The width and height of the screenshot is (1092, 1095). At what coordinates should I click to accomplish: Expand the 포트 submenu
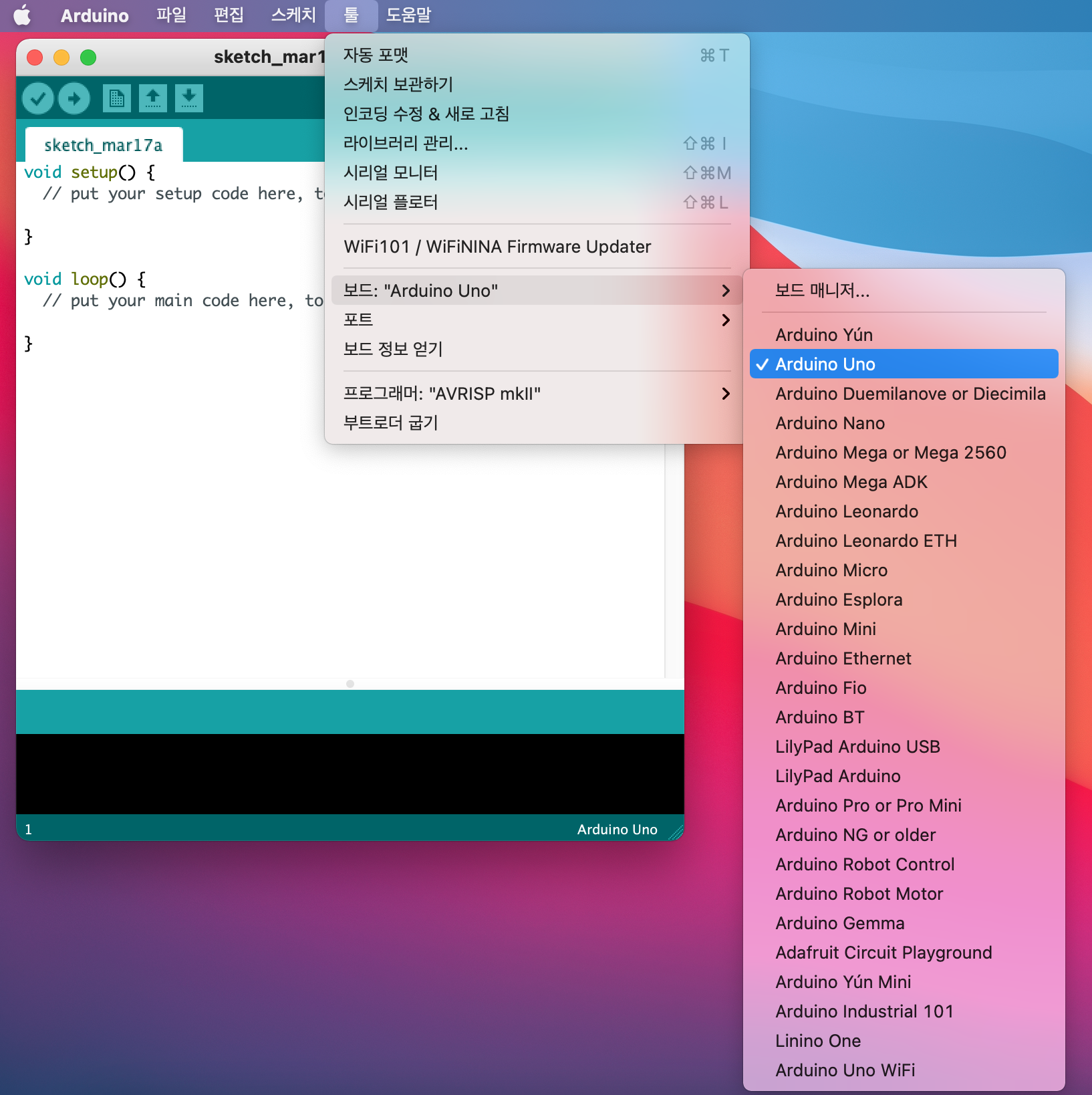click(537, 320)
